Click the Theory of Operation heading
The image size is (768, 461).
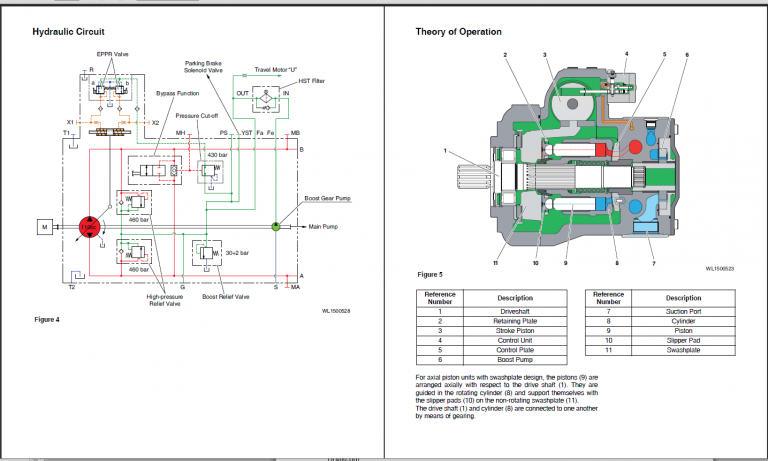tap(458, 32)
